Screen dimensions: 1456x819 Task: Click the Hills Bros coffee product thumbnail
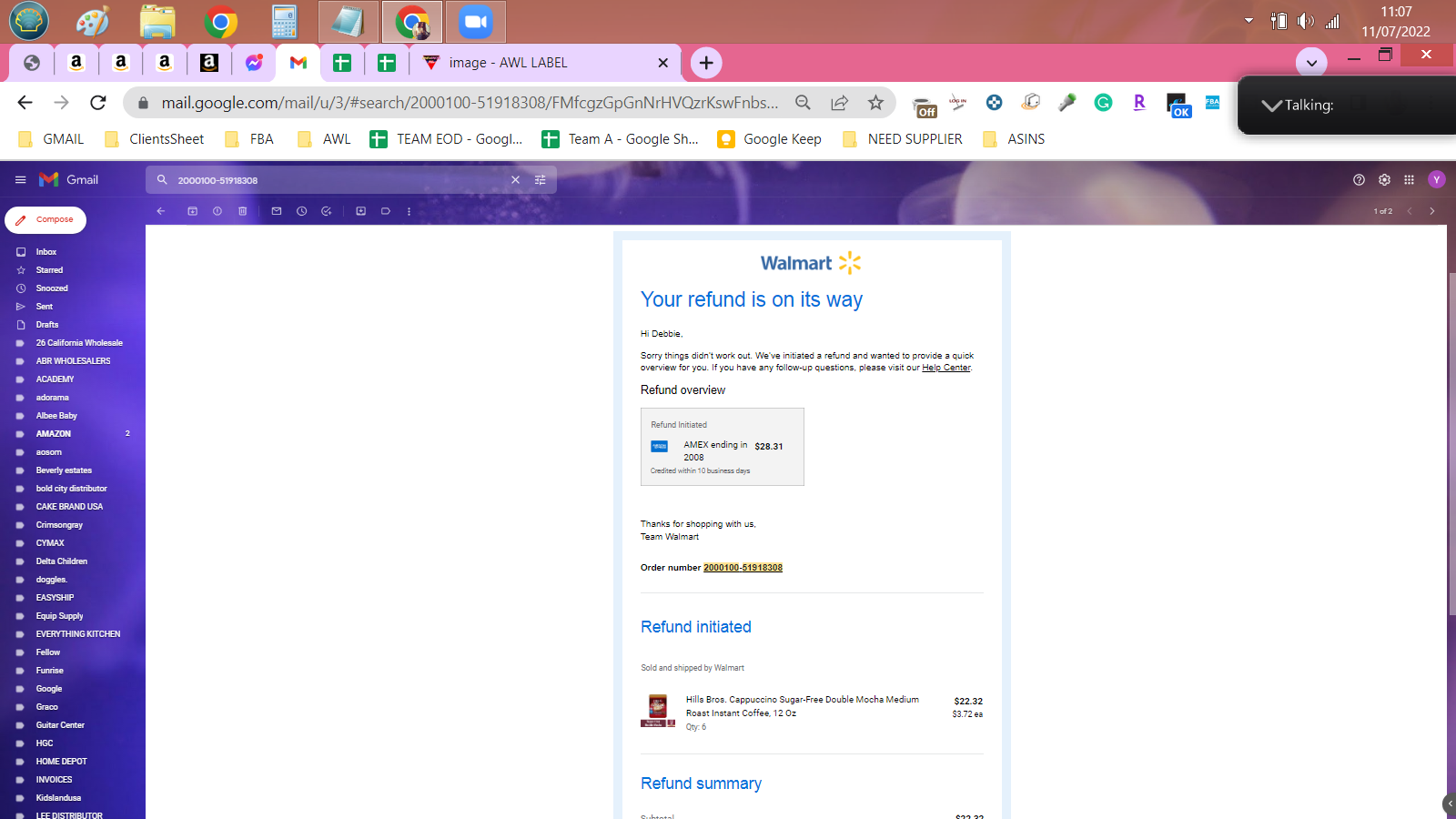pyautogui.click(x=658, y=711)
